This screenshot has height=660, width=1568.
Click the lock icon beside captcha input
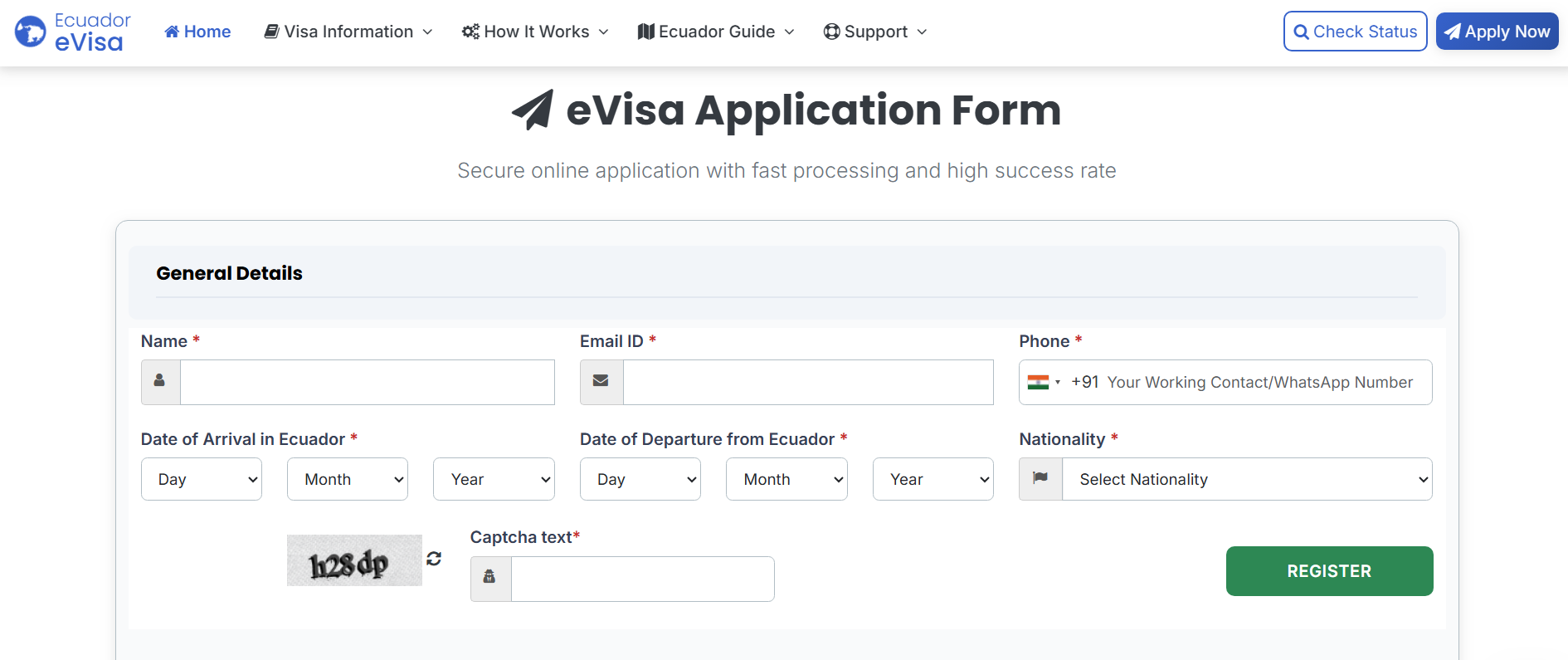[489, 577]
